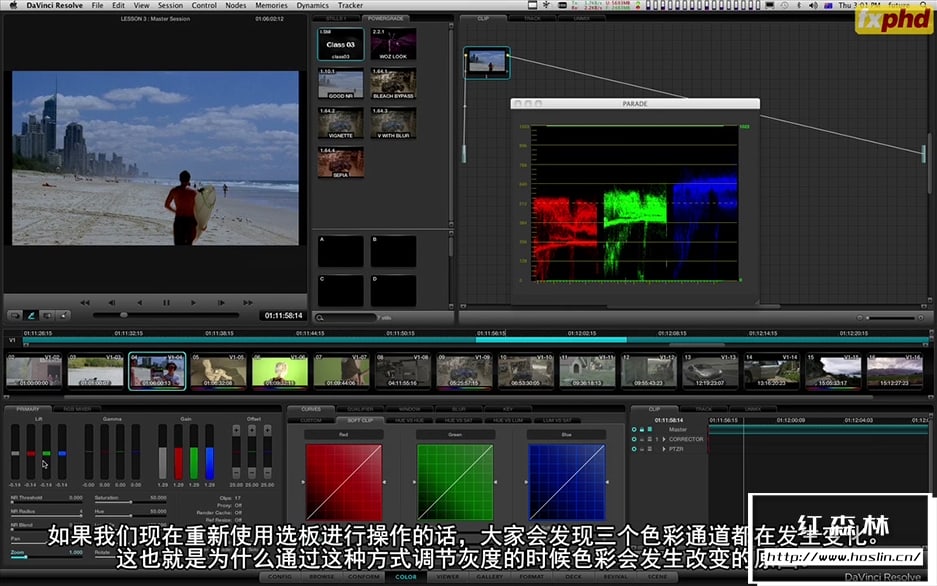Toggle the Master track lock icon

(642, 429)
